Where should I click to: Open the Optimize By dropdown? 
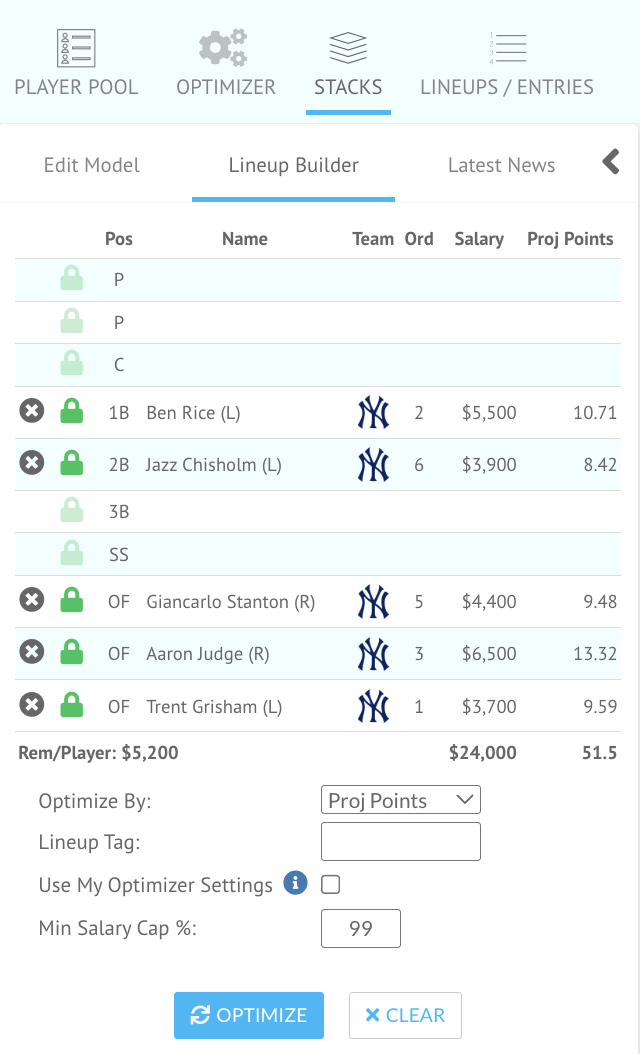point(401,800)
